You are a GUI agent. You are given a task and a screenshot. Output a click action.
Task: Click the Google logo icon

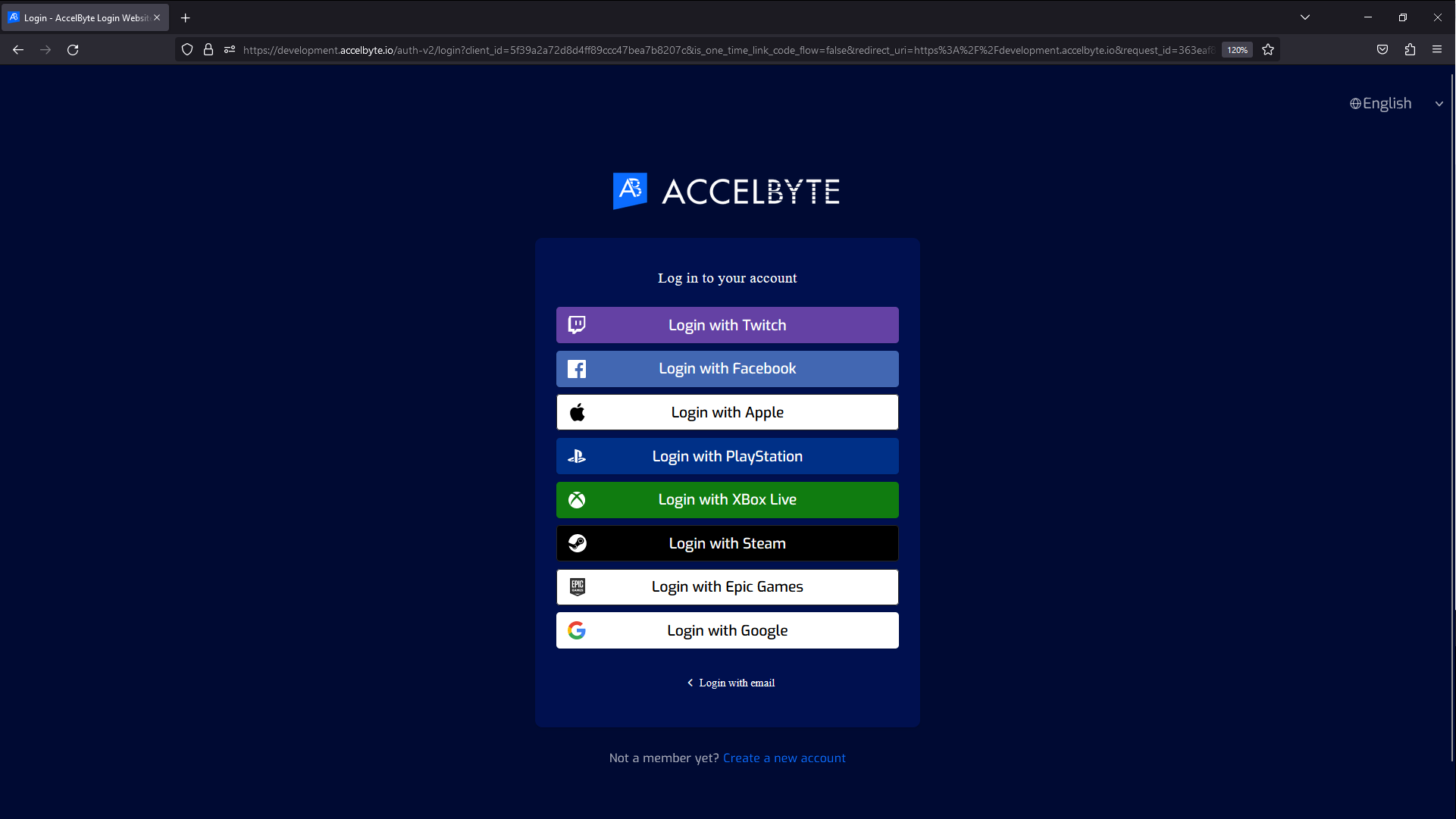[577, 630]
